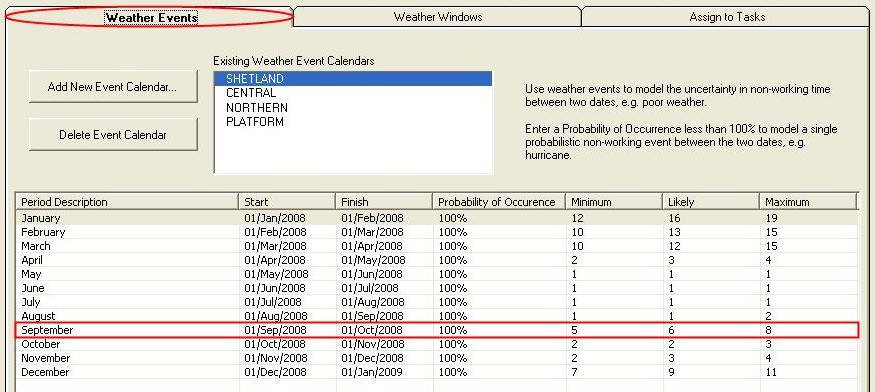This screenshot has height=392, width=875.
Task: Open the Assign to Tasks tab
Action: (x=727, y=17)
